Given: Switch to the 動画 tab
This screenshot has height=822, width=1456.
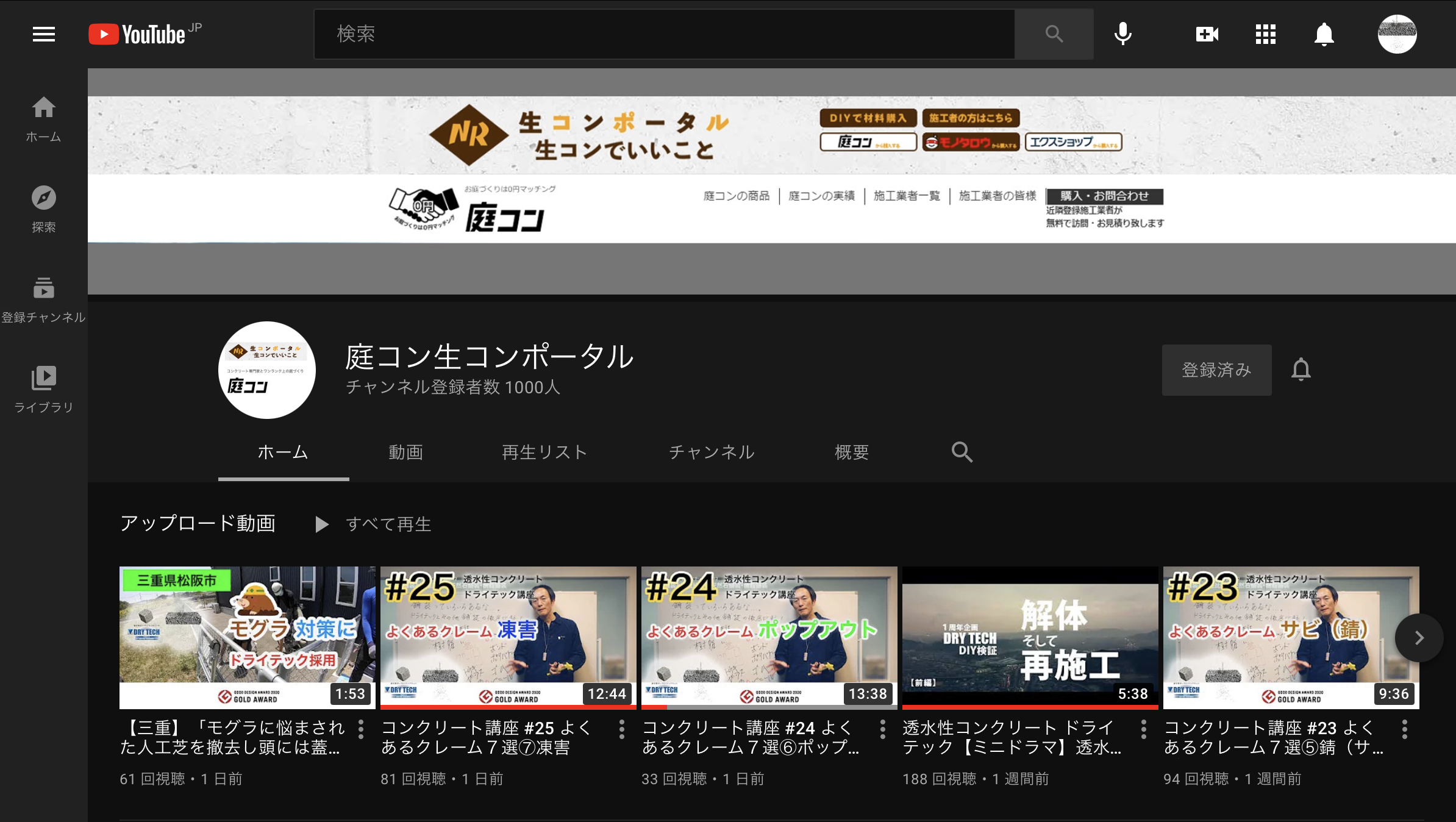Looking at the screenshot, I should [406, 452].
